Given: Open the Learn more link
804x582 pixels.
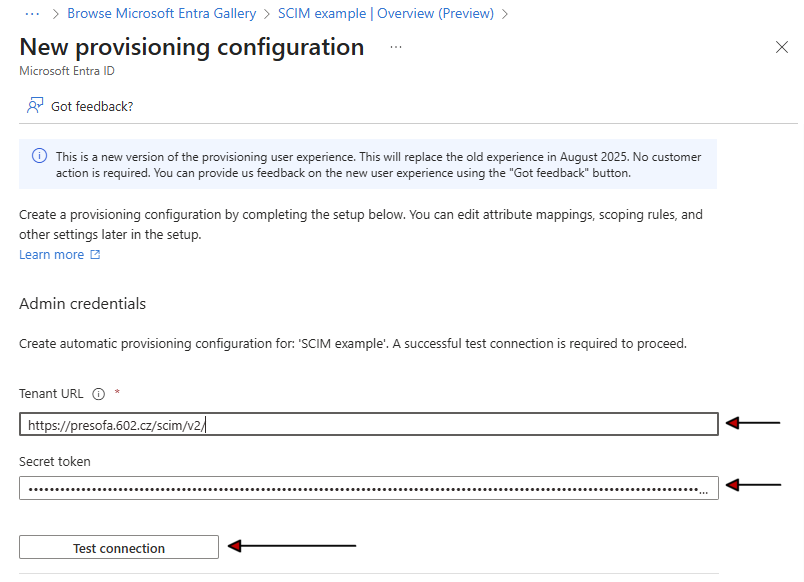Looking at the screenshot, I should 51,254.
